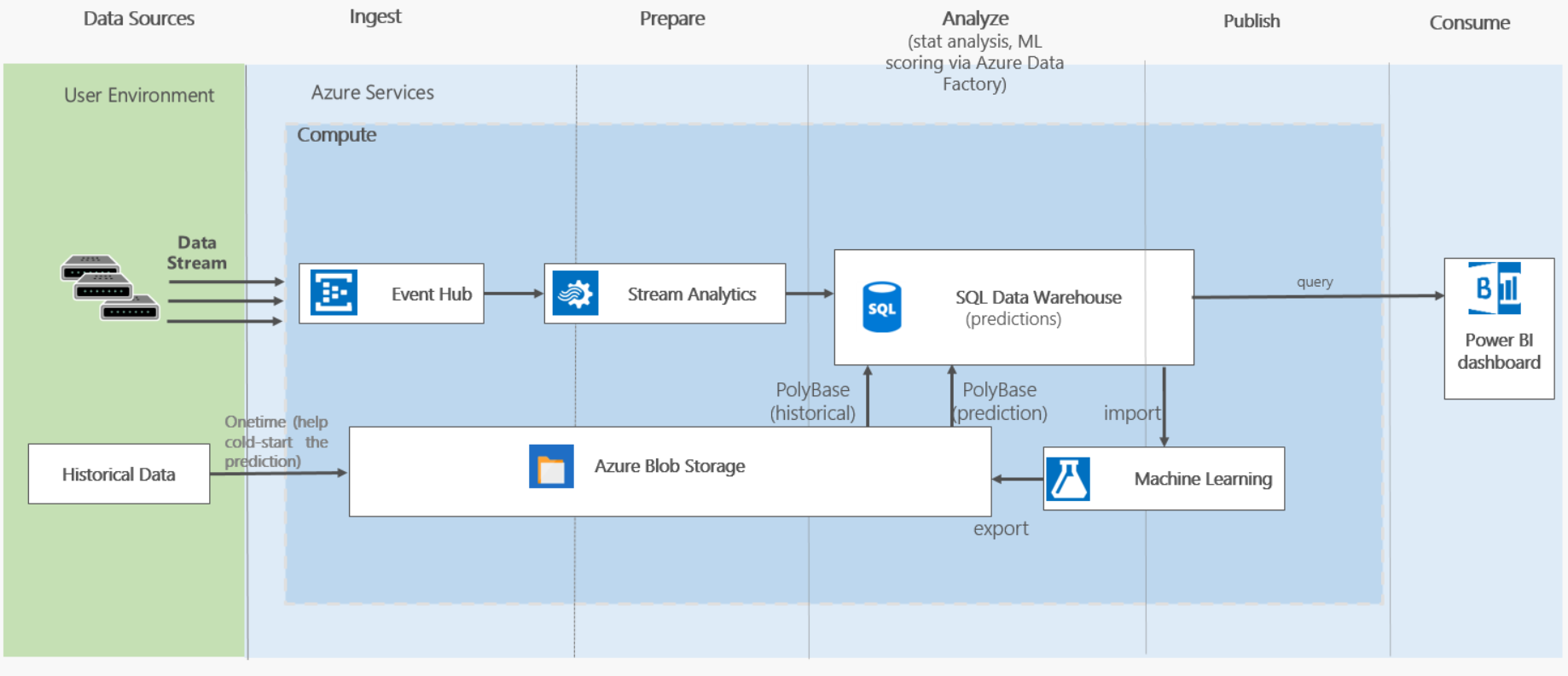This screenshot has width=1568, height=676.
Task: Click the User Environment label
Action: 139,95
